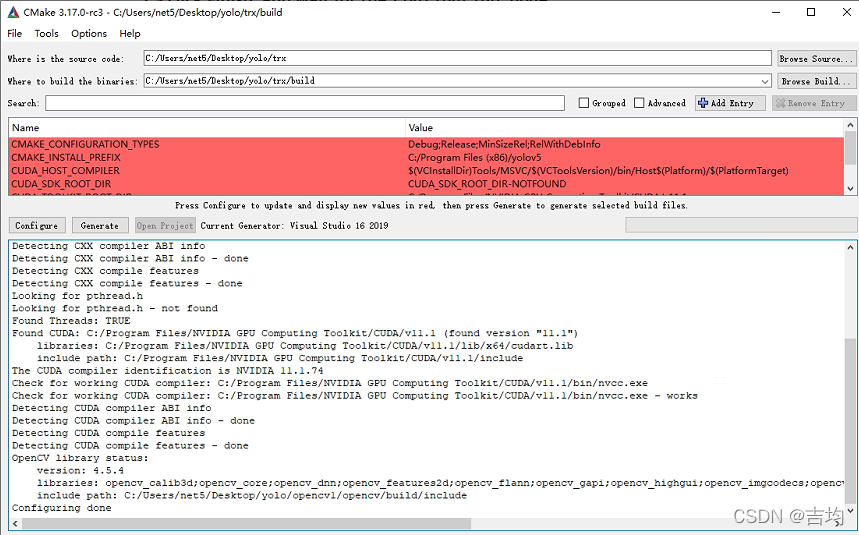This screenshot has height=535, width=859.
Task: Click the $(VCInstallDir)Tools/MSVC host compiler value
Action: pyautogui.click(x=598, y=170)
